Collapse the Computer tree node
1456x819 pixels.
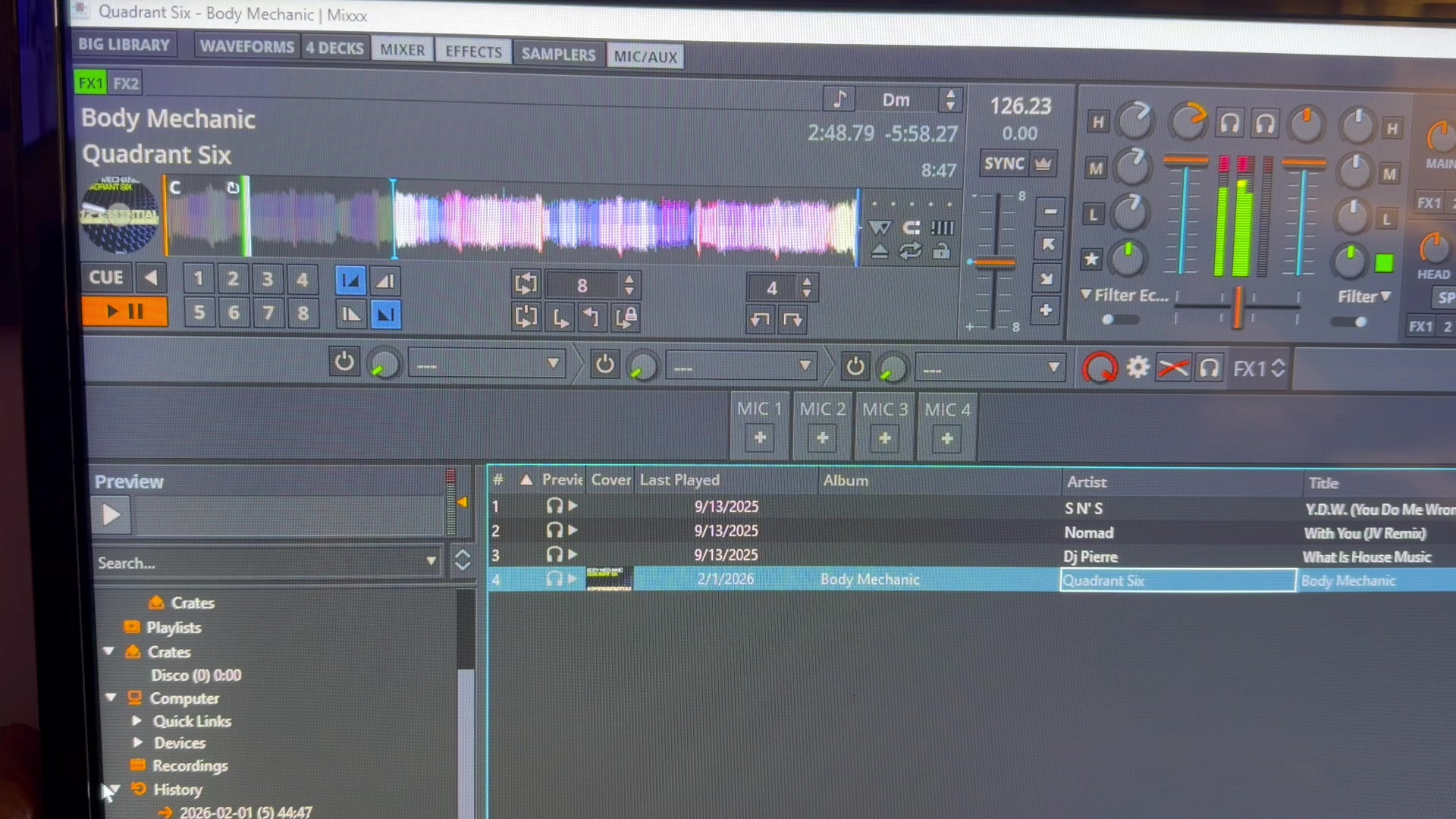tap(111, 697)
